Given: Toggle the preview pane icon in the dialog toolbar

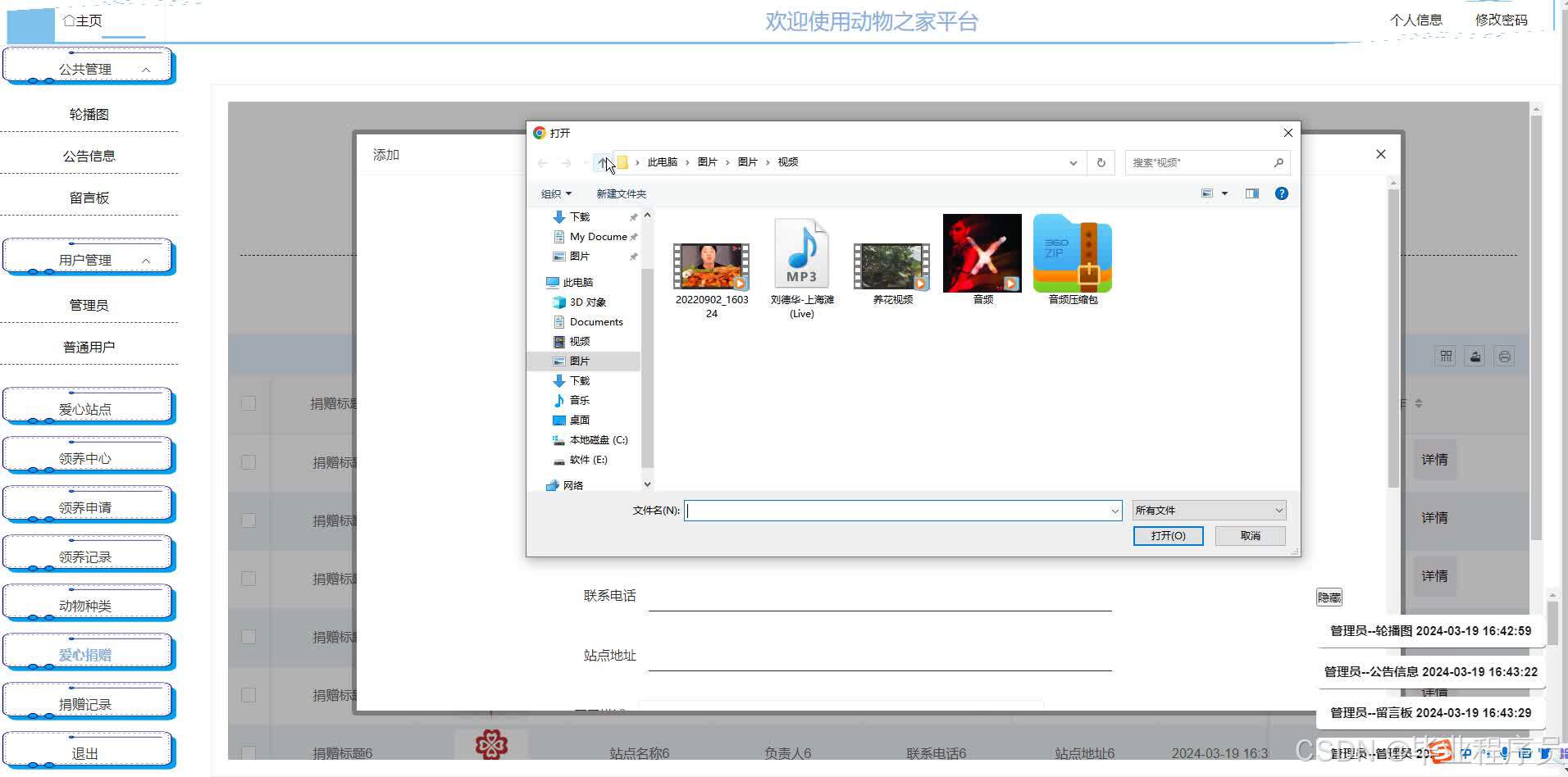Looking at the screenshot, I should click(x=1251, y=193).
